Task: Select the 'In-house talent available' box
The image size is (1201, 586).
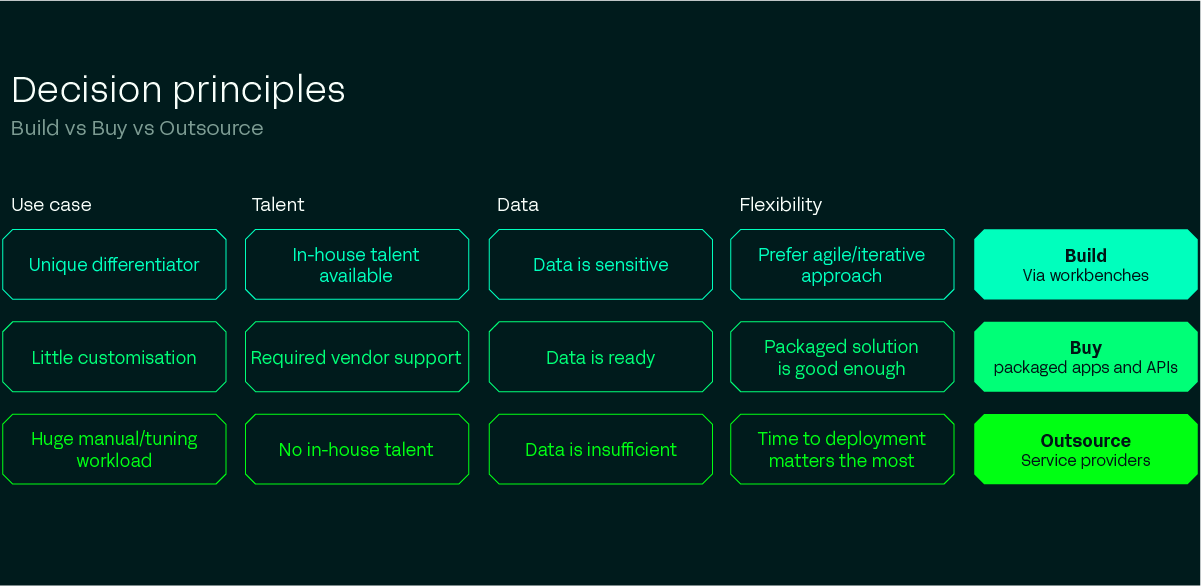Action: [357, 265]
